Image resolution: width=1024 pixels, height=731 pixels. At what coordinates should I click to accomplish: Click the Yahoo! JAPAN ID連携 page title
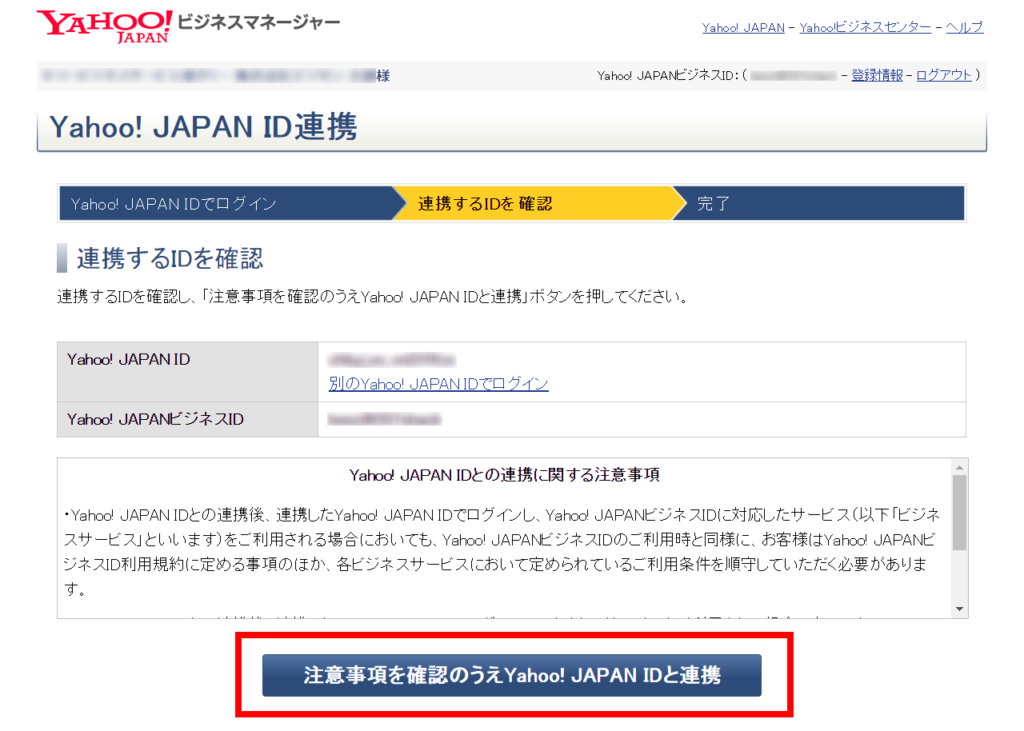coord(204,127)
